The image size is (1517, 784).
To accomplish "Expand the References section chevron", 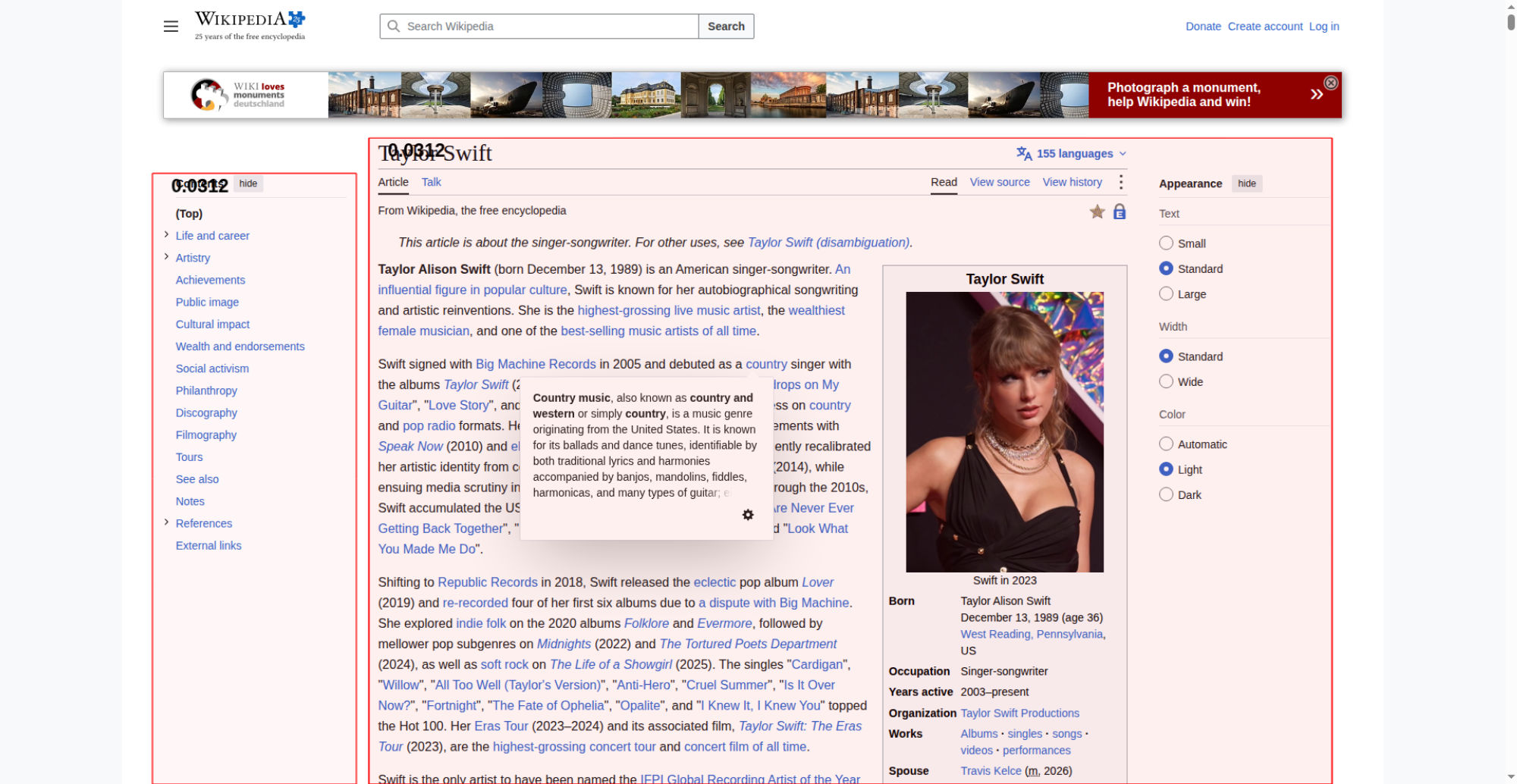I will [166, 522].
